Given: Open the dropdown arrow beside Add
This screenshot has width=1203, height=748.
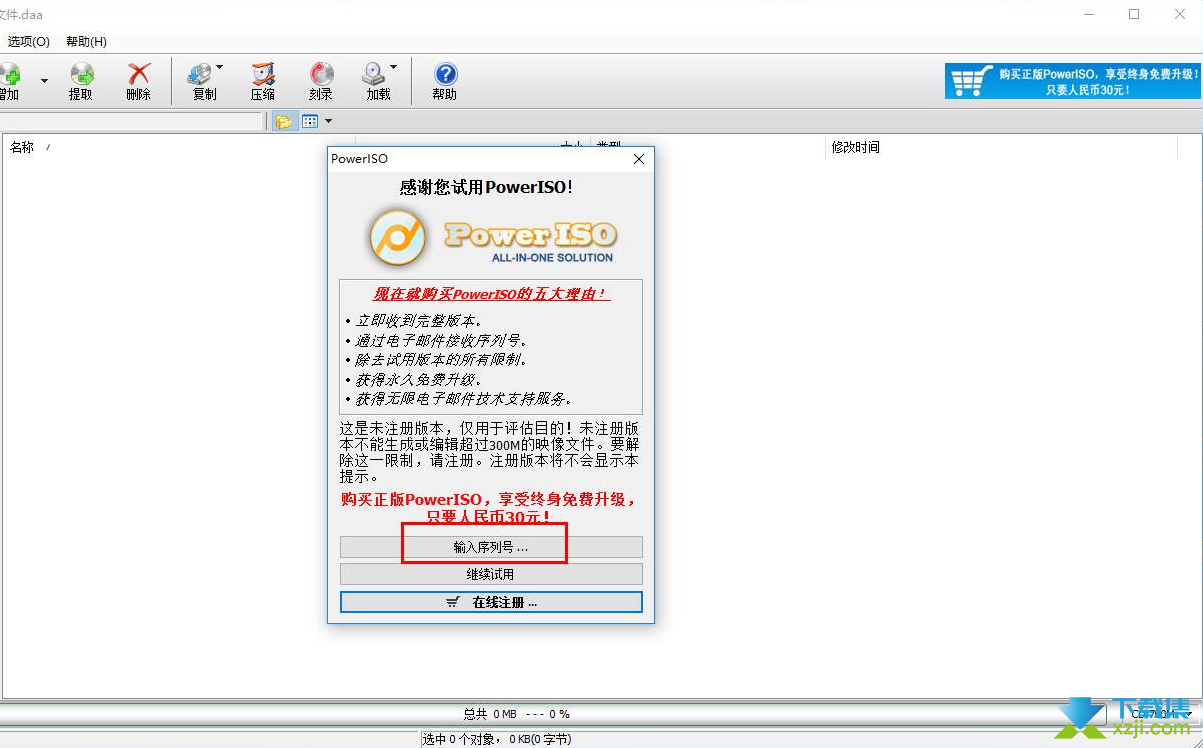Looking at the screenshot, I should point(44,80).
